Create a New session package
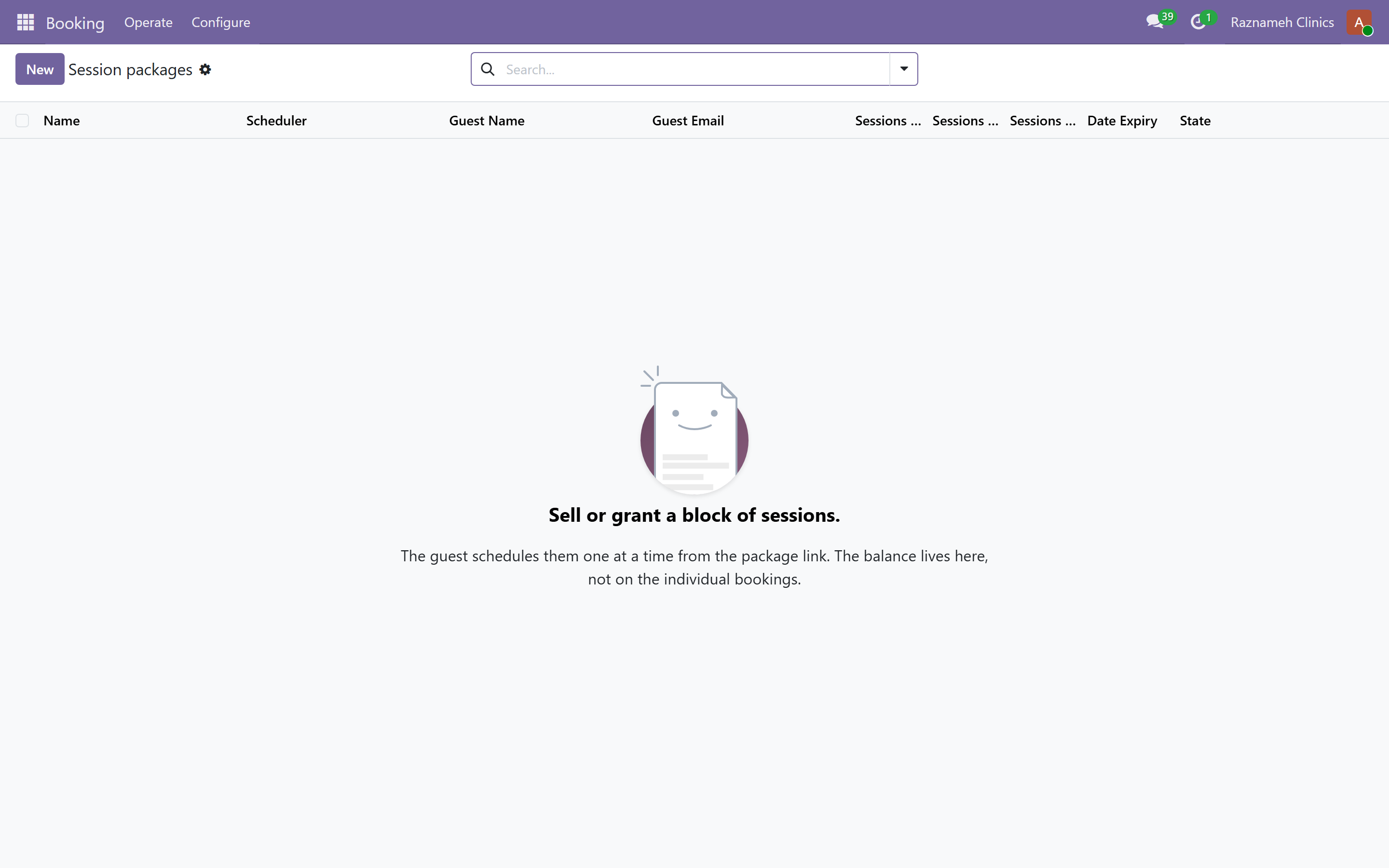Image resolution: width=1389 pixels, height=868 pixels. (40, 69)
